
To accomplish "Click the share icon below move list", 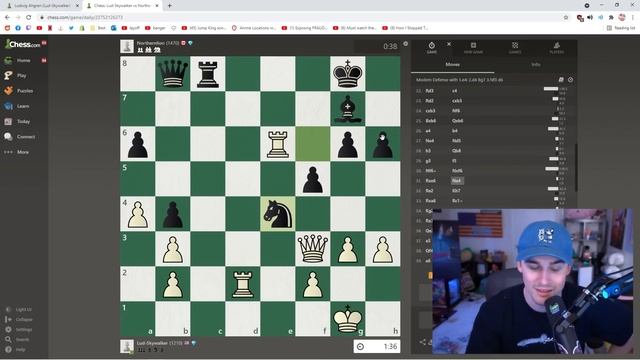I will [x=422, y=342].
